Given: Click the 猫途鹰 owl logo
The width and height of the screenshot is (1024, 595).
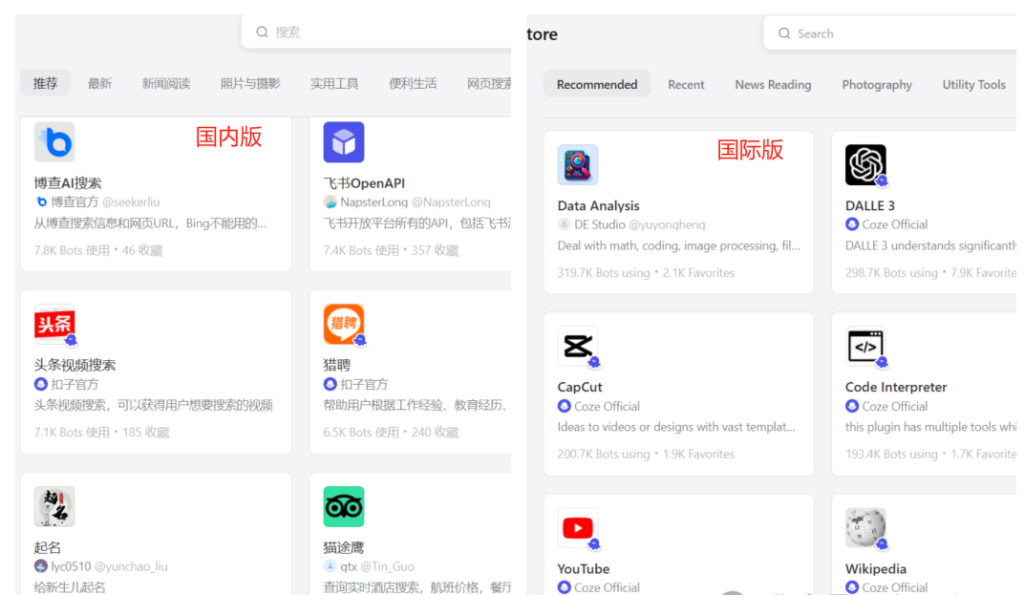Looking at the screenshot, I should pos(344,506).
